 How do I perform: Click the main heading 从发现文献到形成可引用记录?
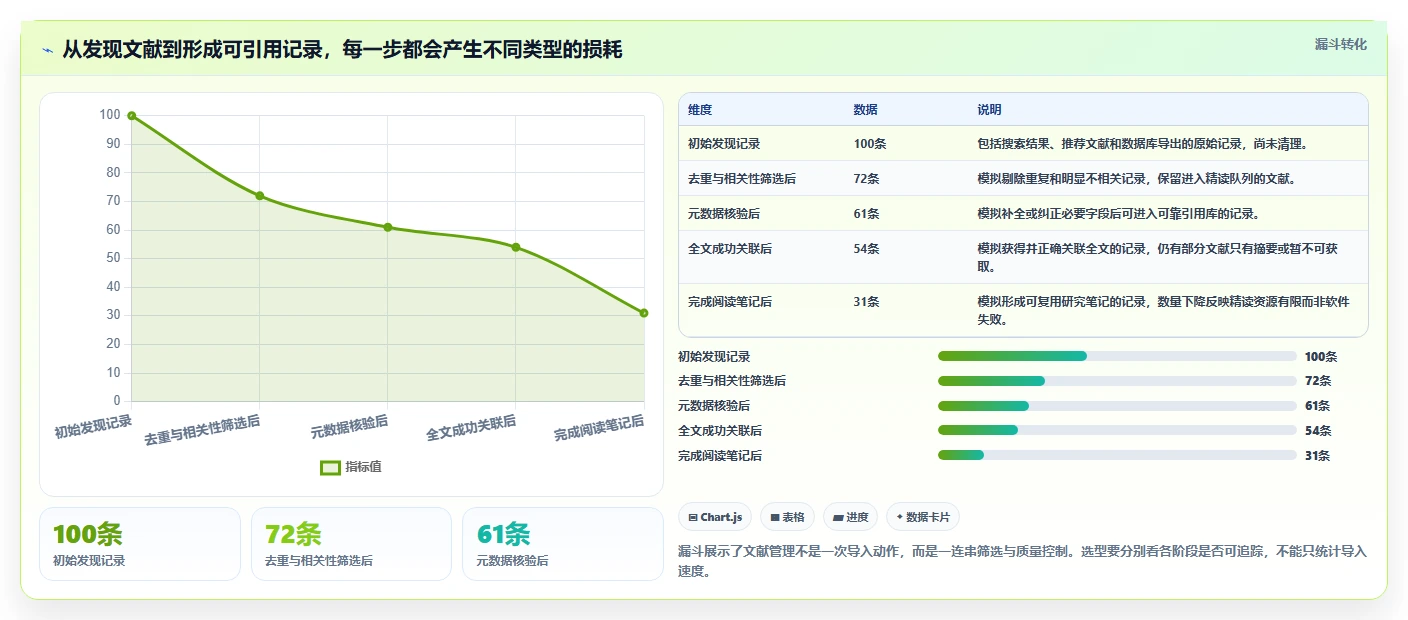342,50
